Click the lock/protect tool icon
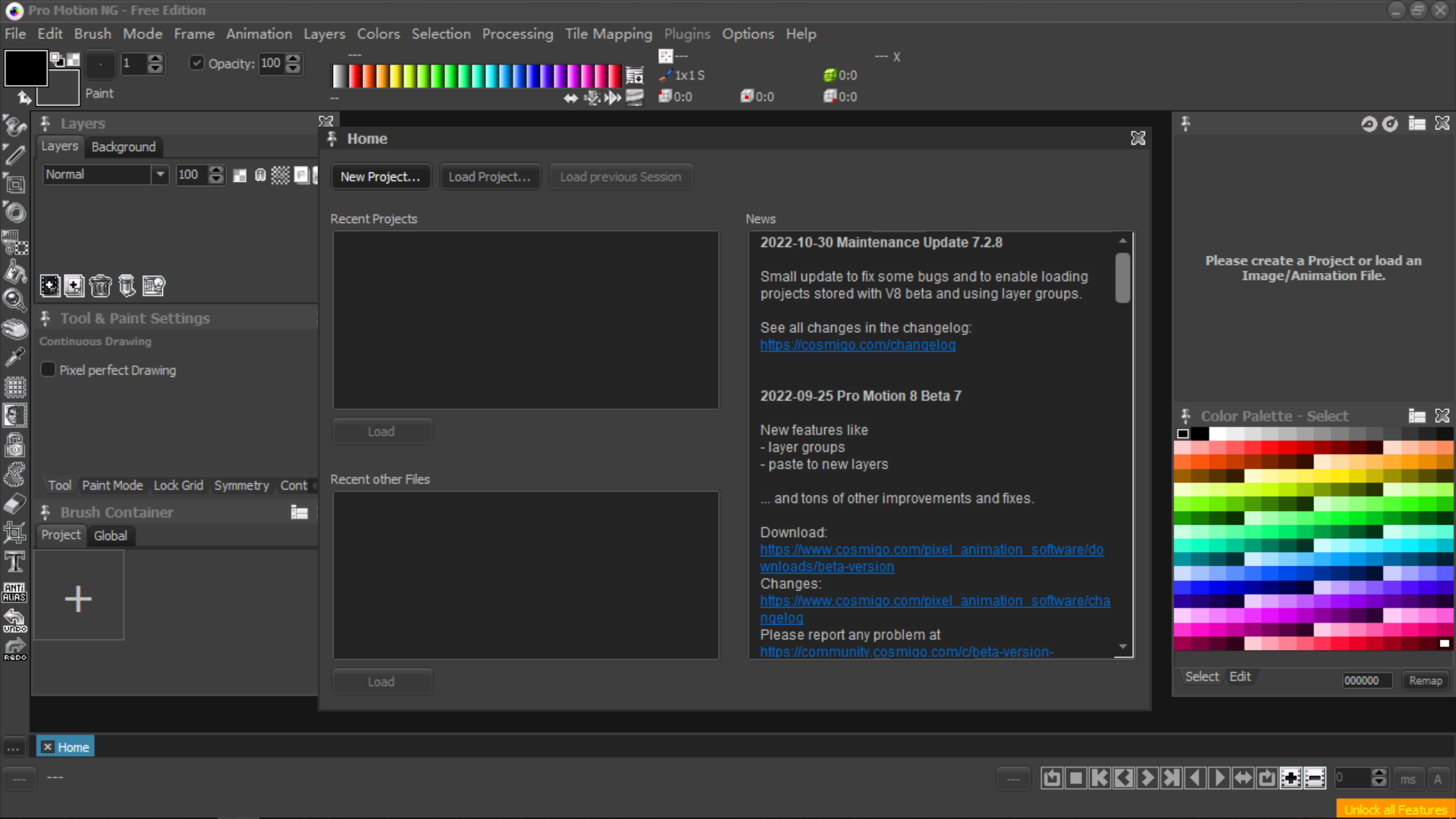 pyautogui.click(x=14, y=445)
